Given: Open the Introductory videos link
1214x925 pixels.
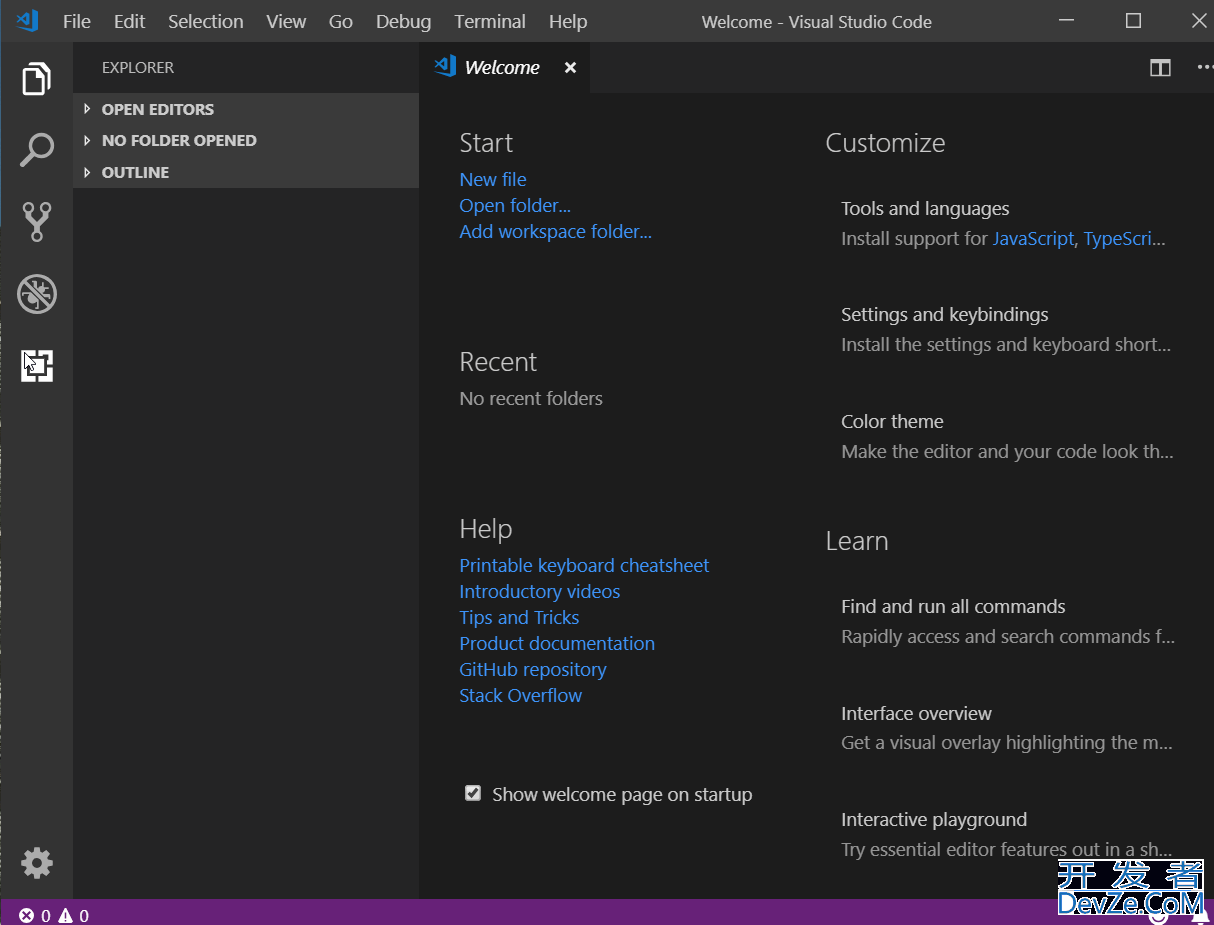Looking at the screenshot, I should click(540, 591).
